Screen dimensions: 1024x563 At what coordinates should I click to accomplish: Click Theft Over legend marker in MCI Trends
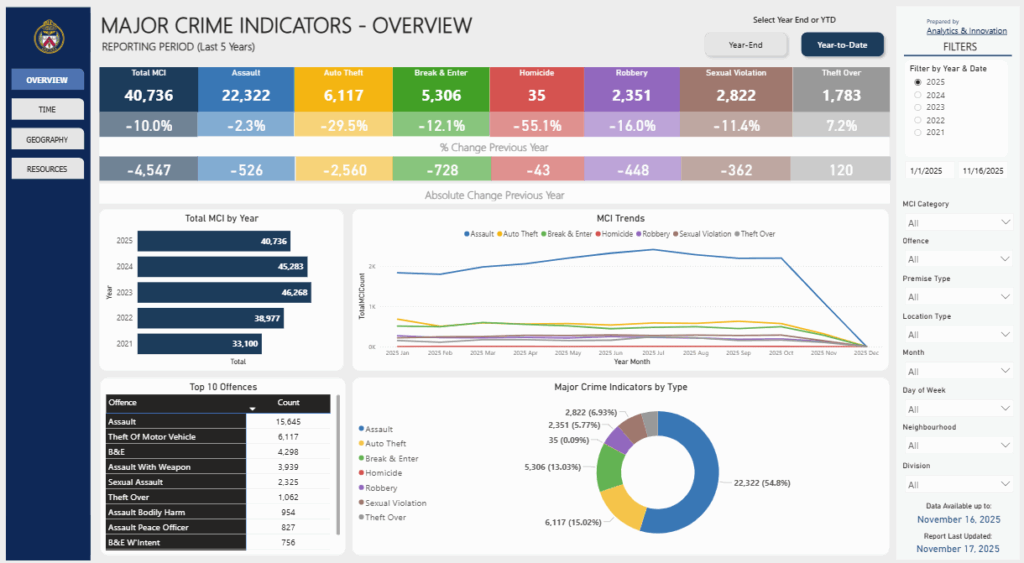click(x=739, y=234)
